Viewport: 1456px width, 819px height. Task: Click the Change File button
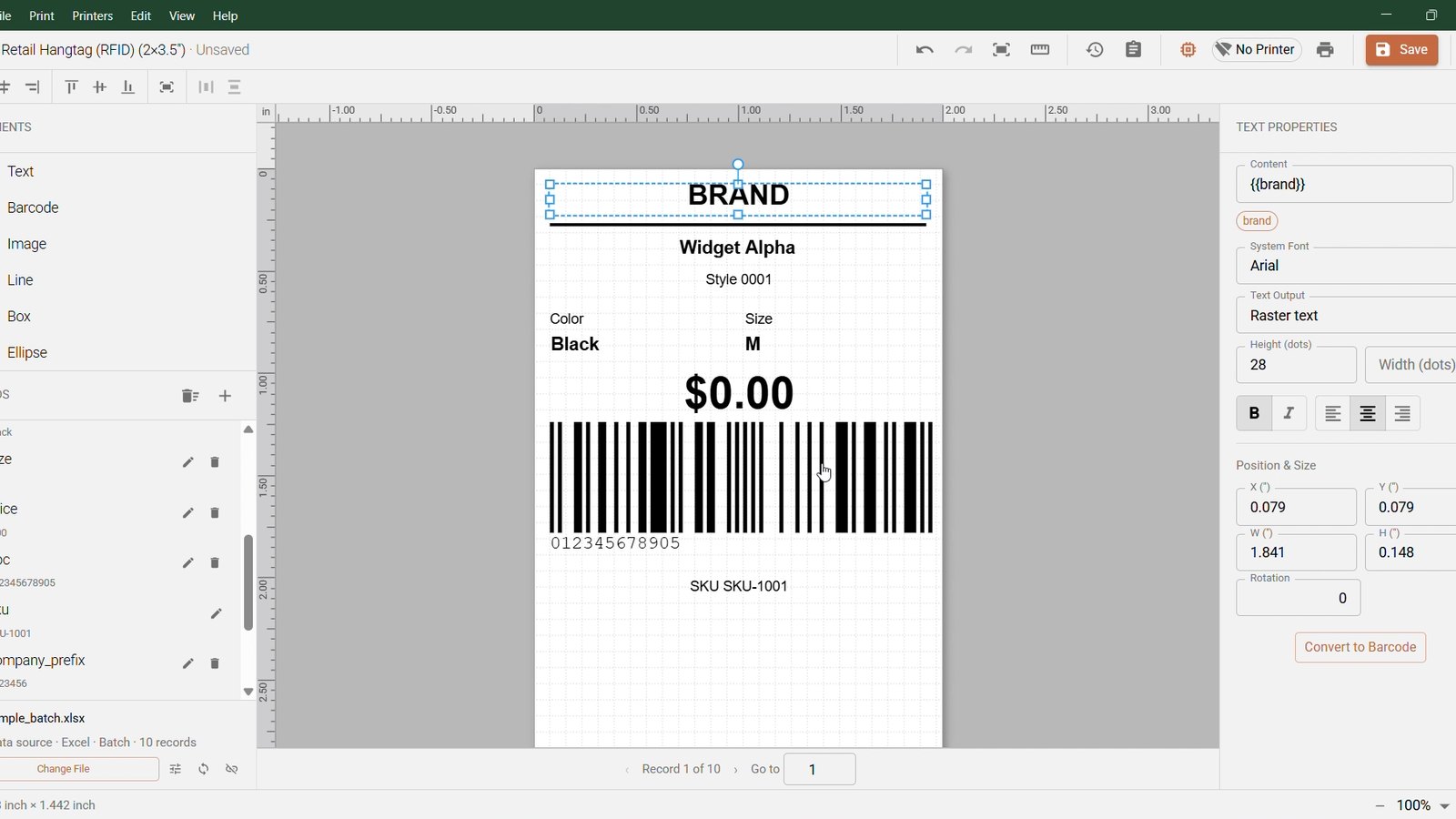[x=64, y=769]
